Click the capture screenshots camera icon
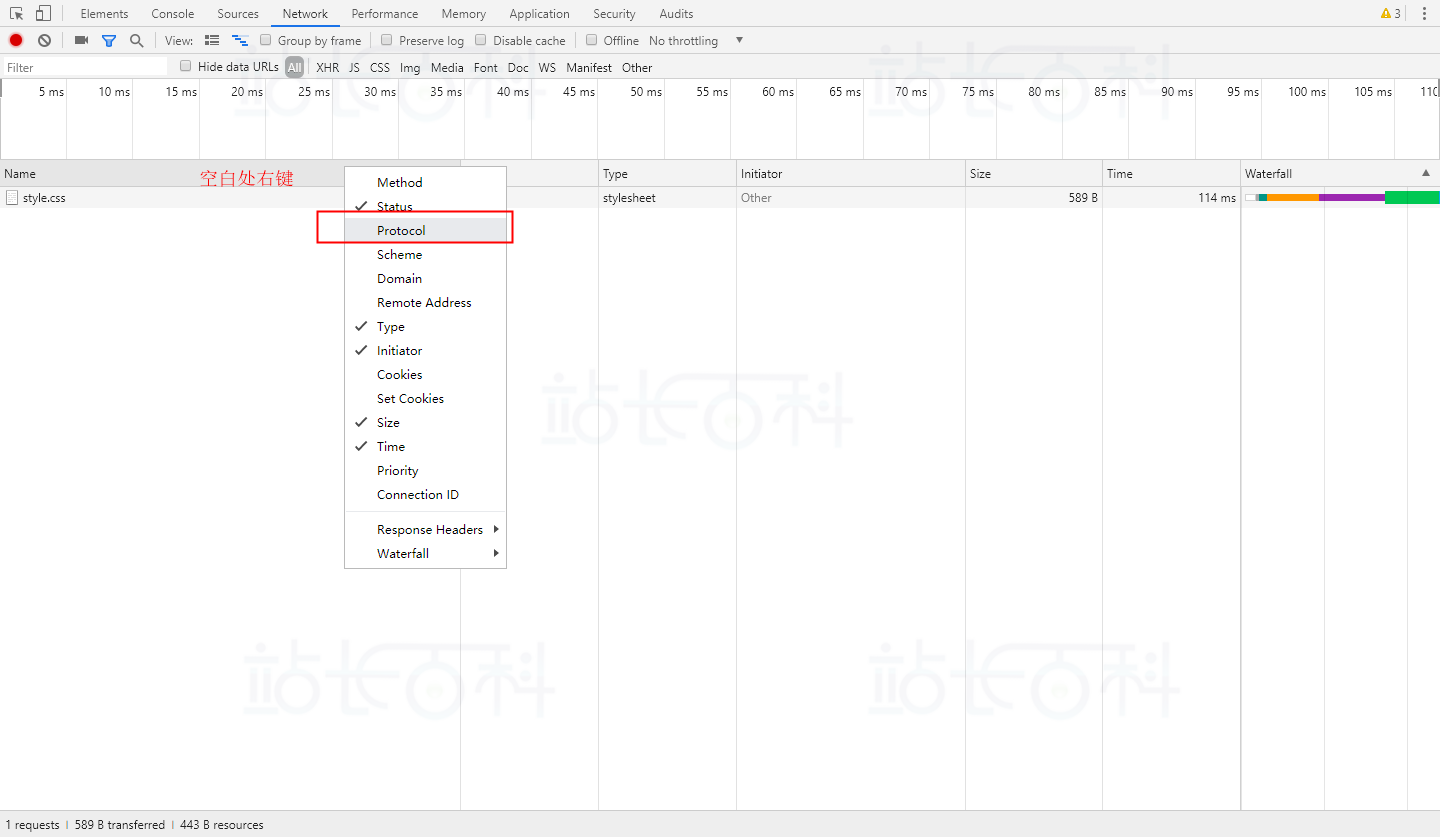Viewport: 1440px width, 837px height. 82,41
